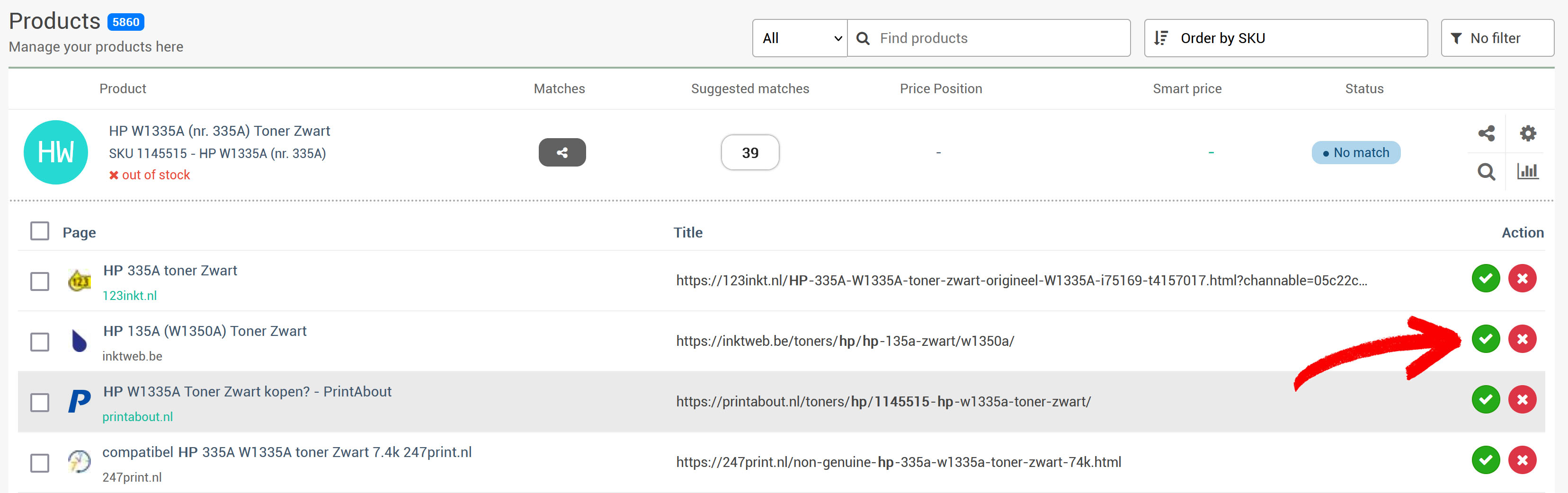Focus the Find products search field
The height and width of the screenshot is (493, 1568).
[x=998, y=38]
